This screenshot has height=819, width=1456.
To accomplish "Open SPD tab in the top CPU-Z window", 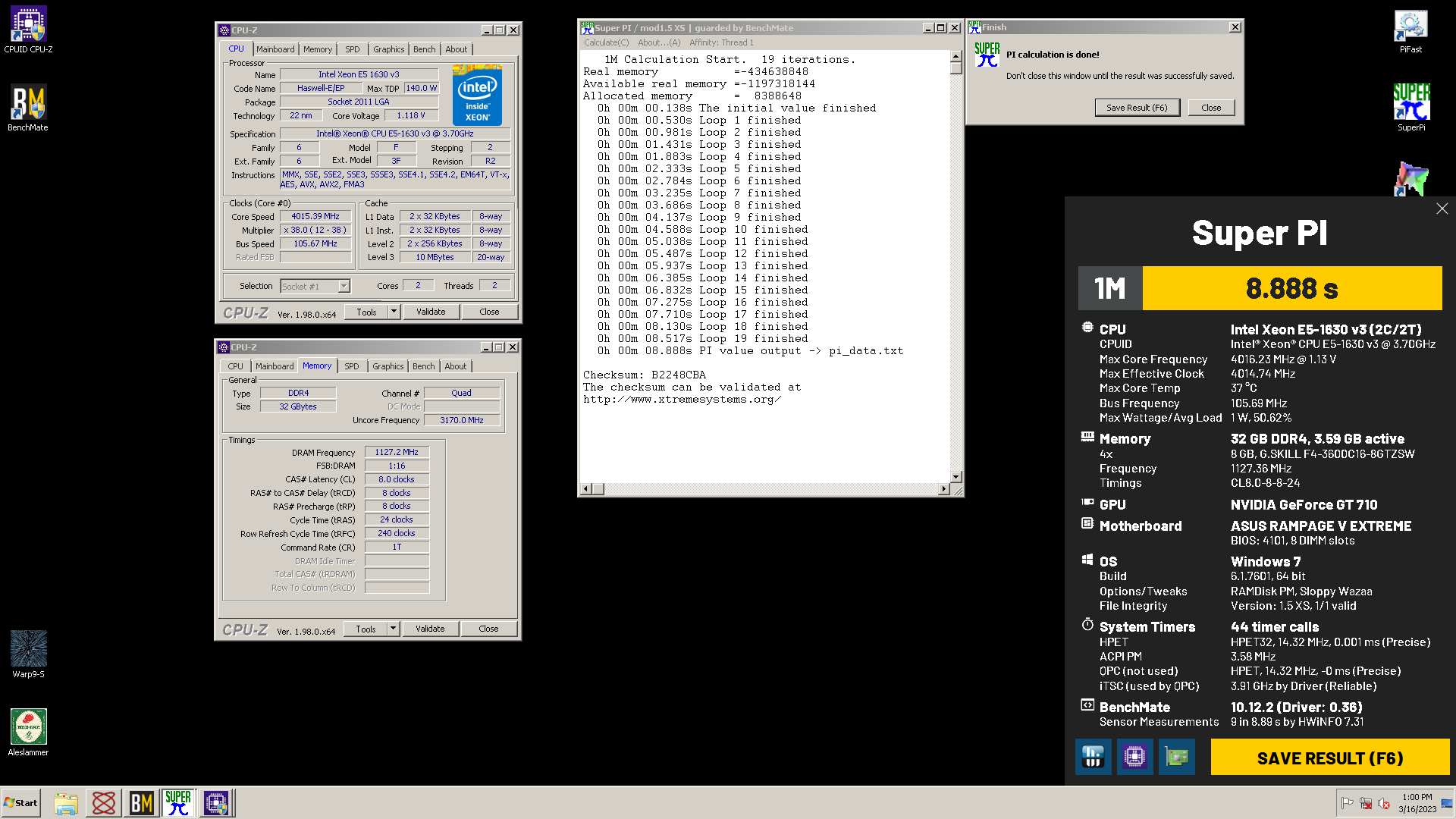I will point(353,49).
